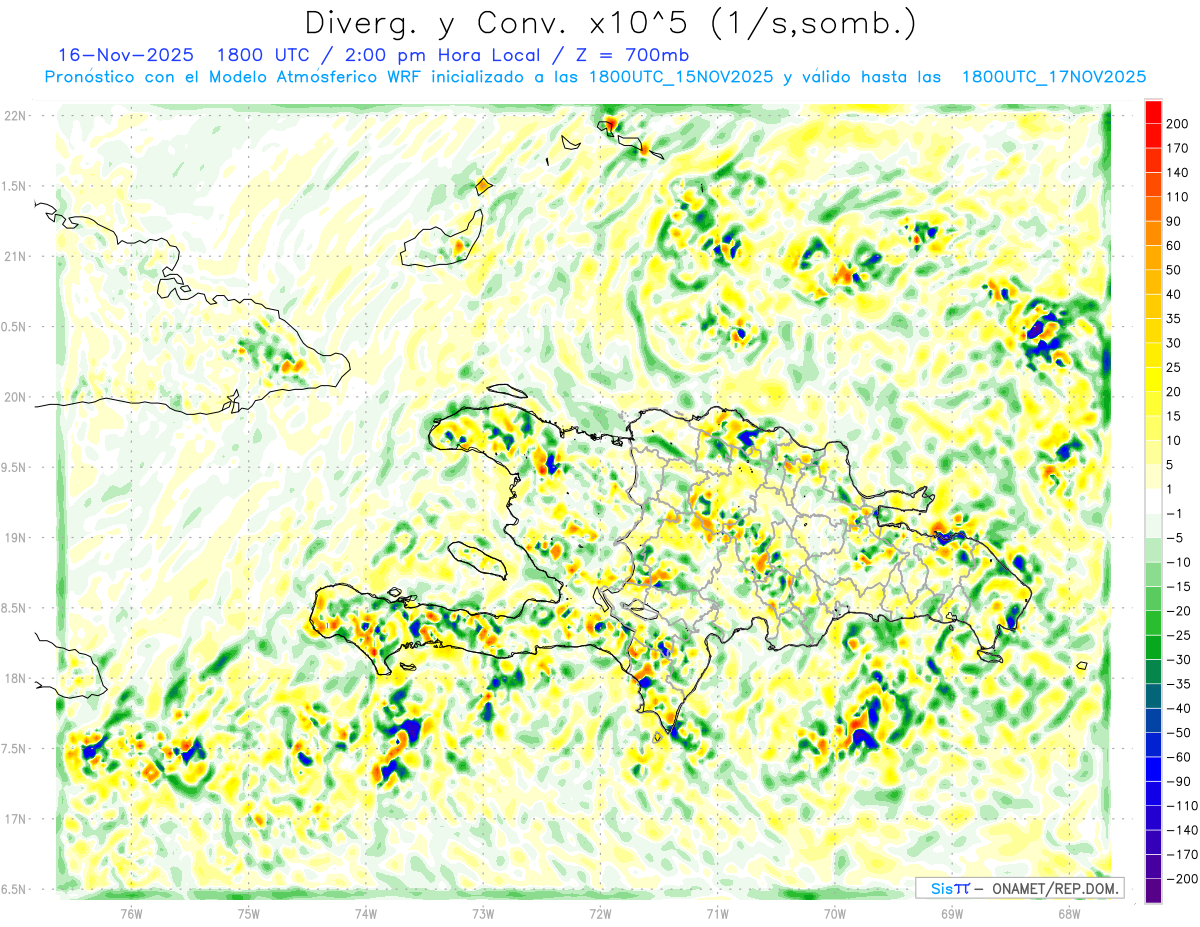
Task: Click valid-until time '1800UTC_17NOV2025'
Action: [1053, 77]
